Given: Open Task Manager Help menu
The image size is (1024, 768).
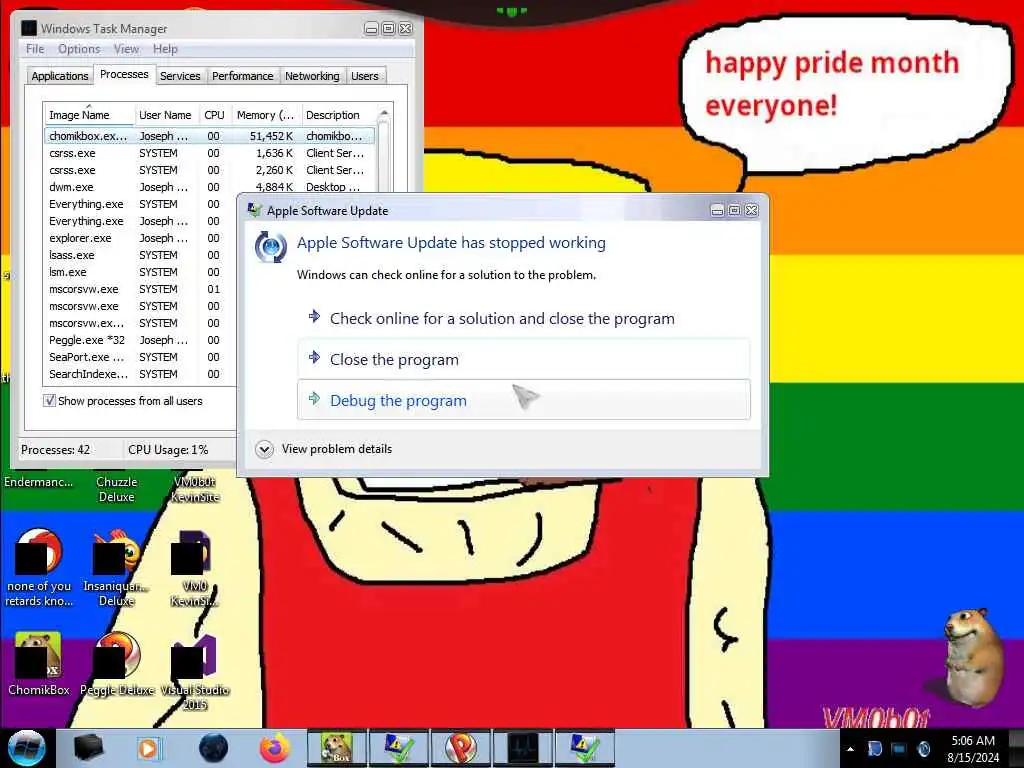Looking at the screenshot, I should (165, 49).
